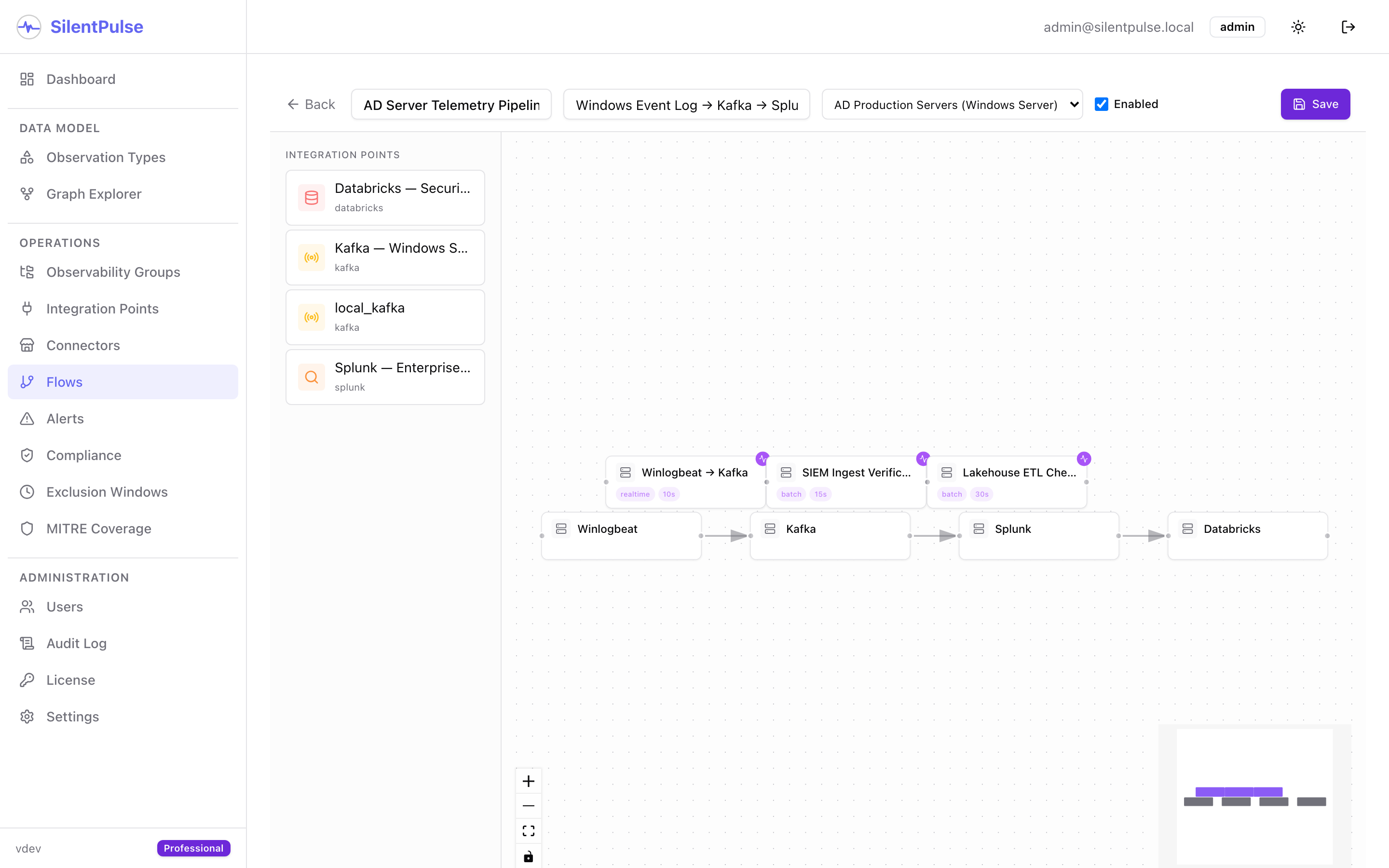This screenshot has height=868, width=1389.
Task: Click pulse badge on Winlogbeat → Kafka node
Action: [762, 459]
